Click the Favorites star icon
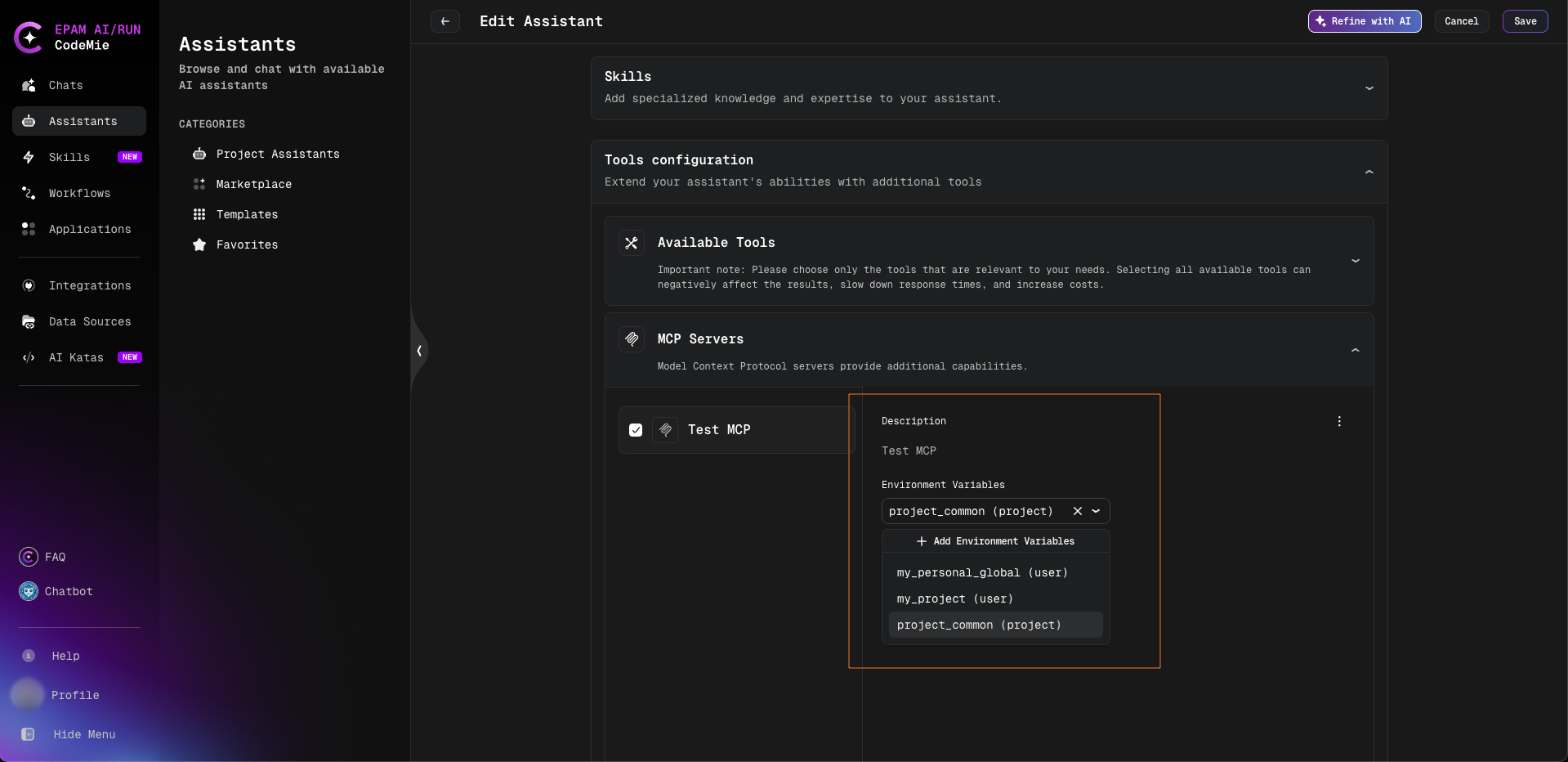This screenshot has width=1568, height=762. (x=199, y=244)
